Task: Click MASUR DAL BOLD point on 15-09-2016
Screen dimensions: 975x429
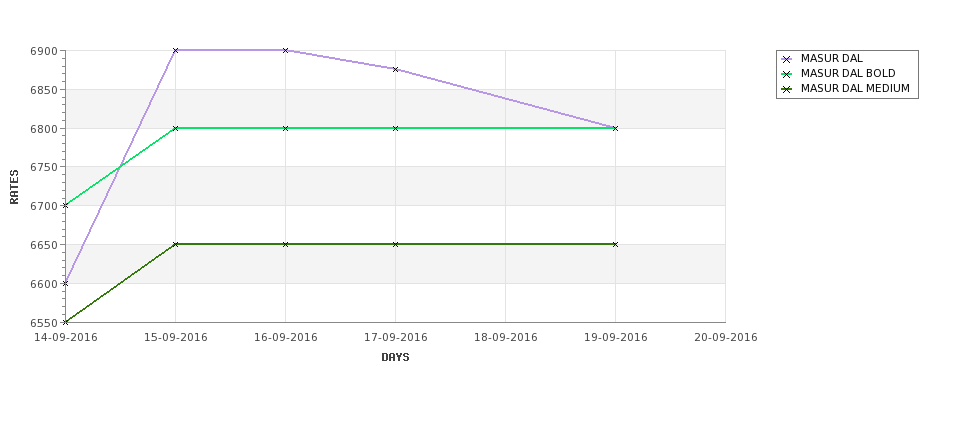Action: [x=175, y=128]
